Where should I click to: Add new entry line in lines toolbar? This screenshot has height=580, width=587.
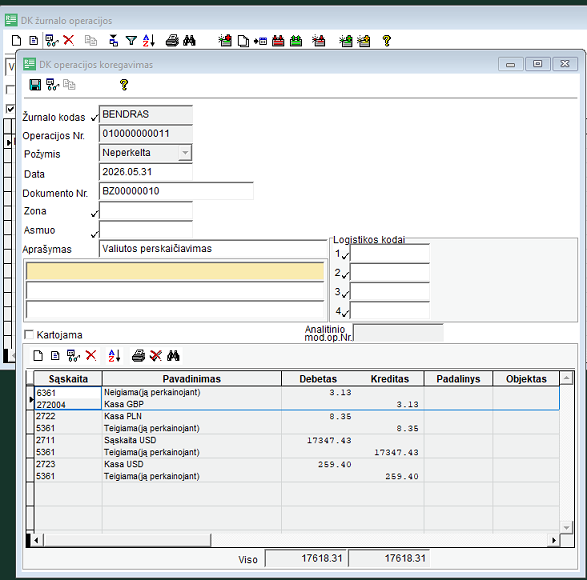[38, 356]
